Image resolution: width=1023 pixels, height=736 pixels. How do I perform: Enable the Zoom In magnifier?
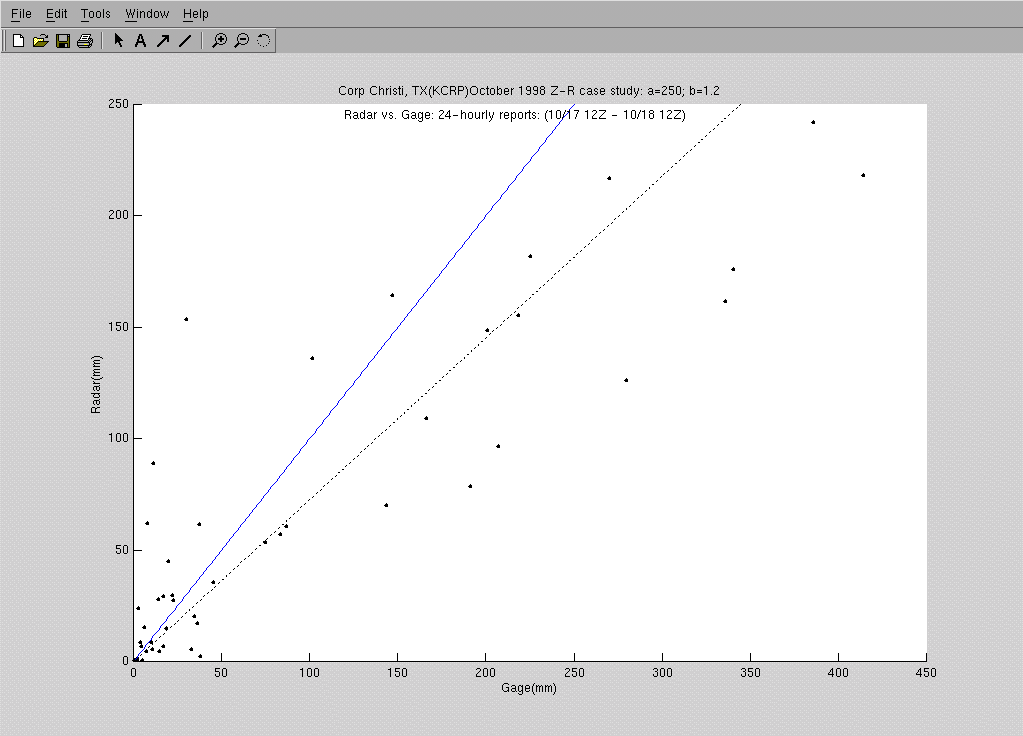click(x=220, y=40)
